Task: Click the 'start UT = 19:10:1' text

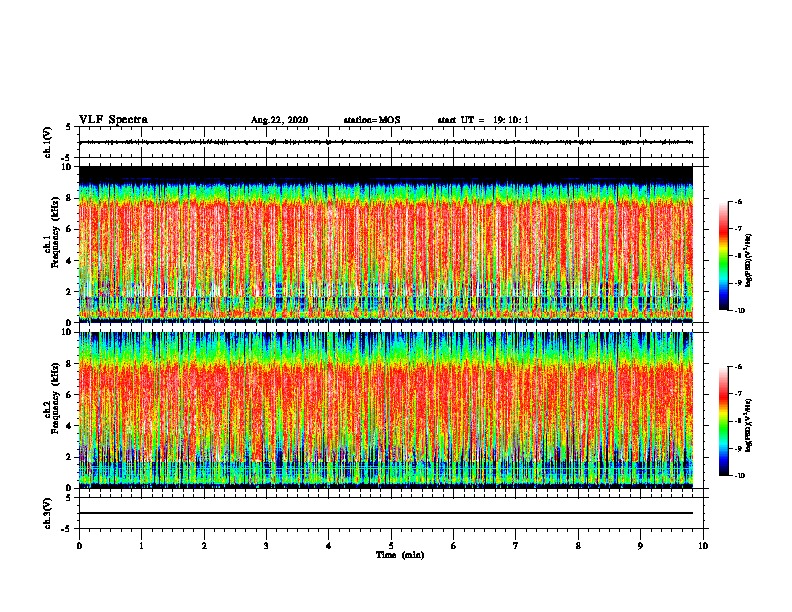Action: (x=483, y=120)
